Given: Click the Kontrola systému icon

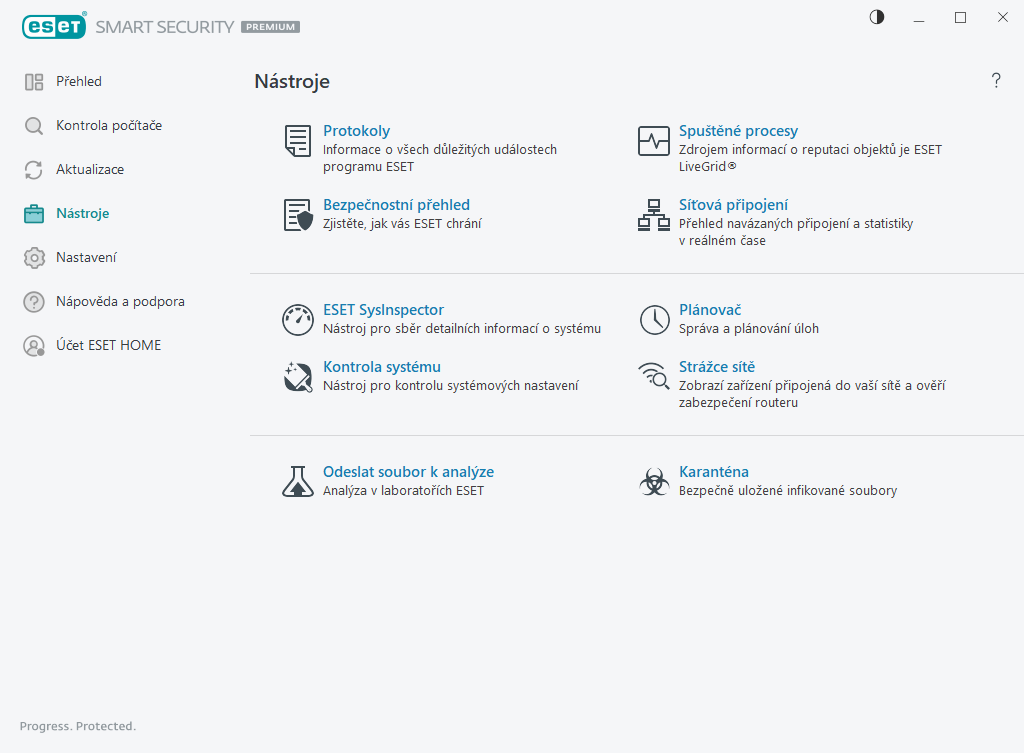Looking at the screenshot, I should pyautogui.click(x=297, y=376).
